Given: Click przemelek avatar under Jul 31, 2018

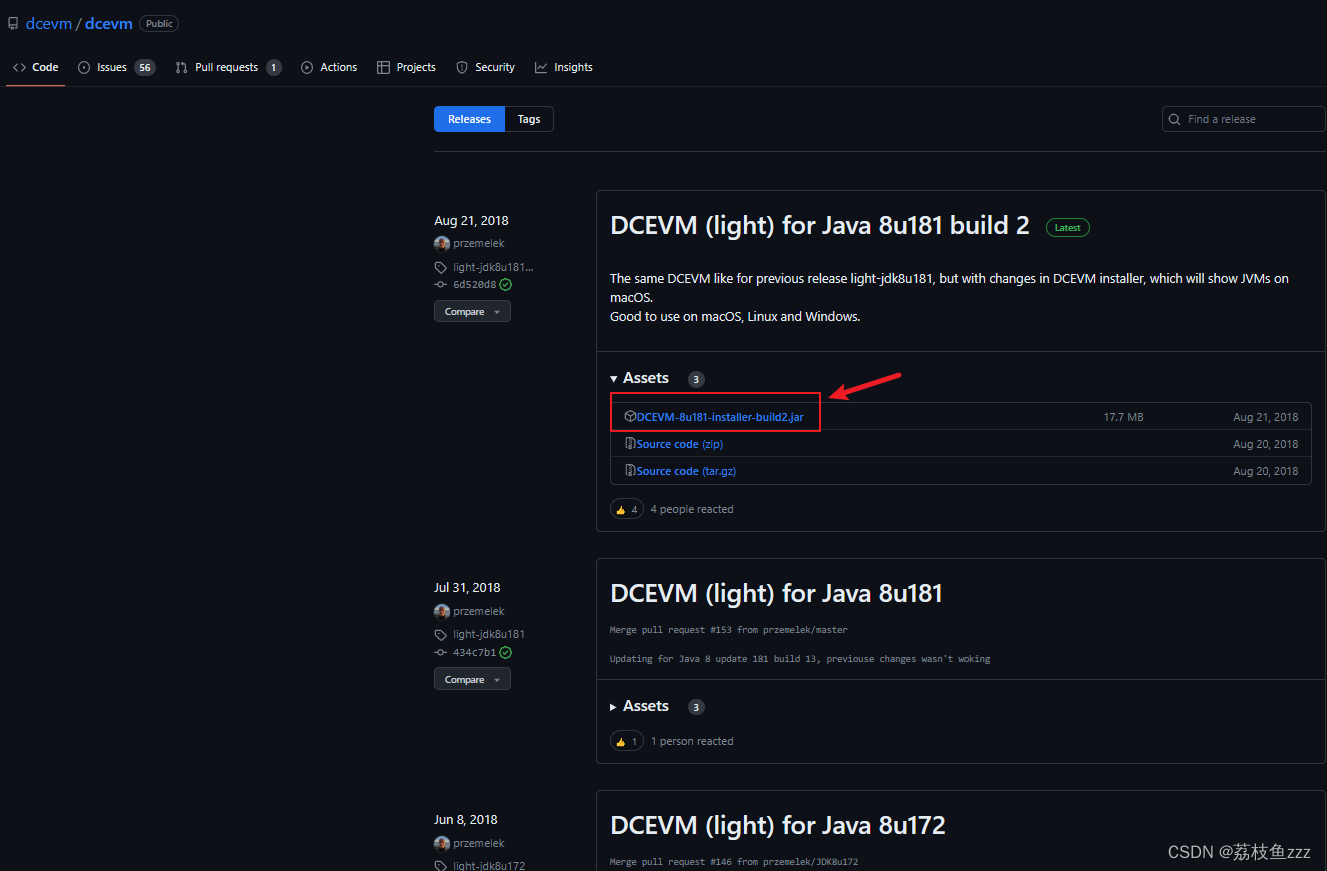Looking at the screenshot, I should tap(442, 611).
